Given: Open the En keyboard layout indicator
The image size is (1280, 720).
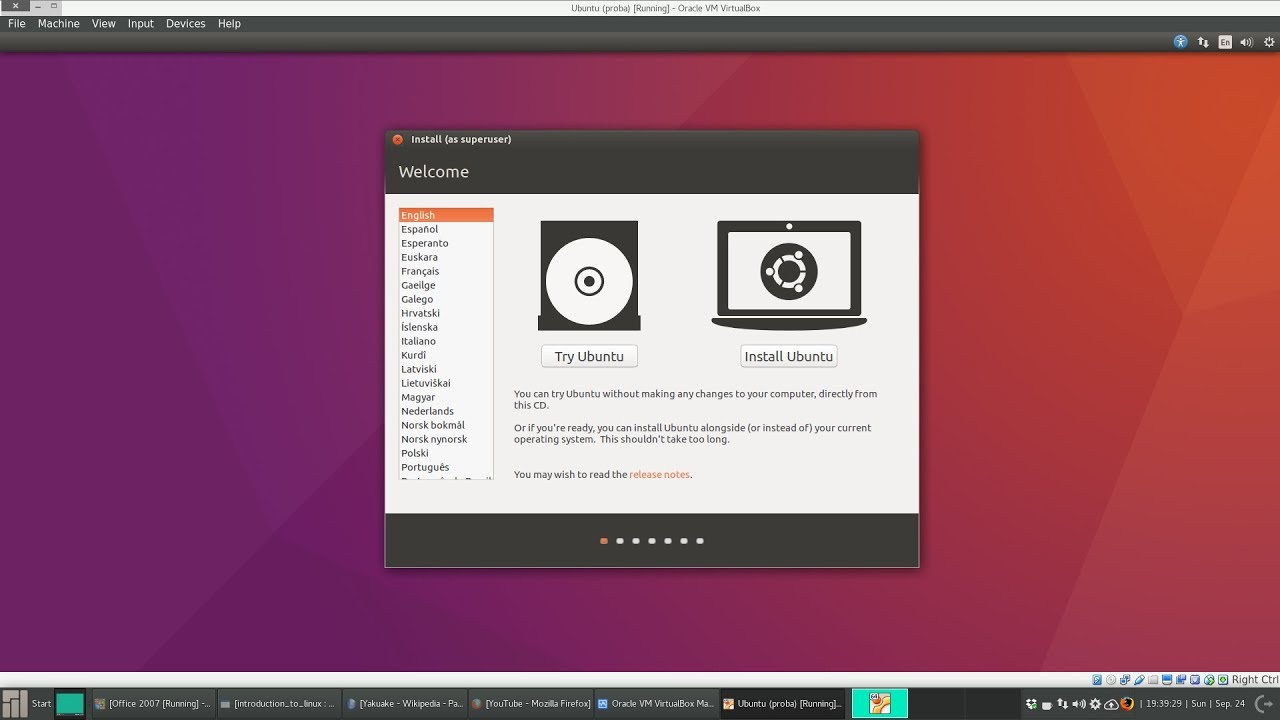Looking at the screenshot, I should tap(1225, 42).
